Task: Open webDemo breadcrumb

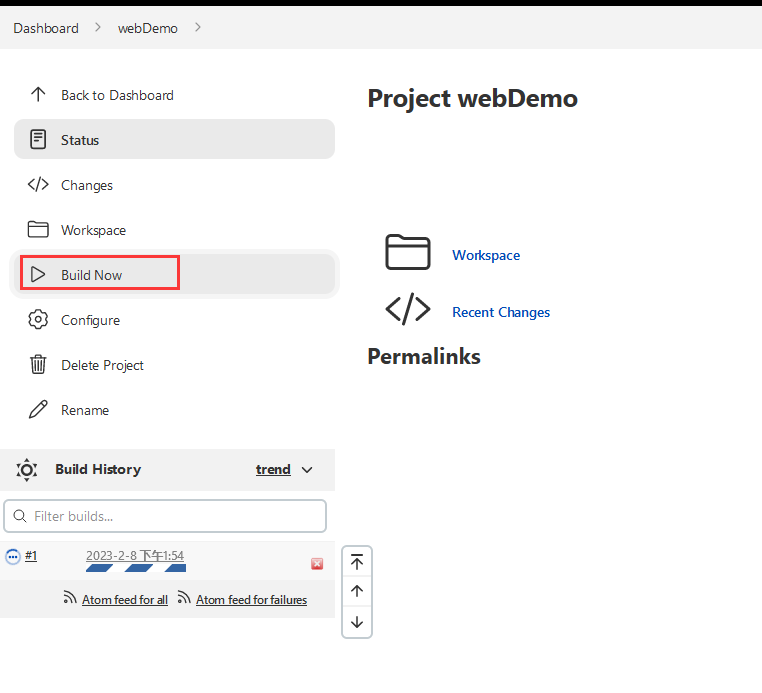Action: point(148,28)
